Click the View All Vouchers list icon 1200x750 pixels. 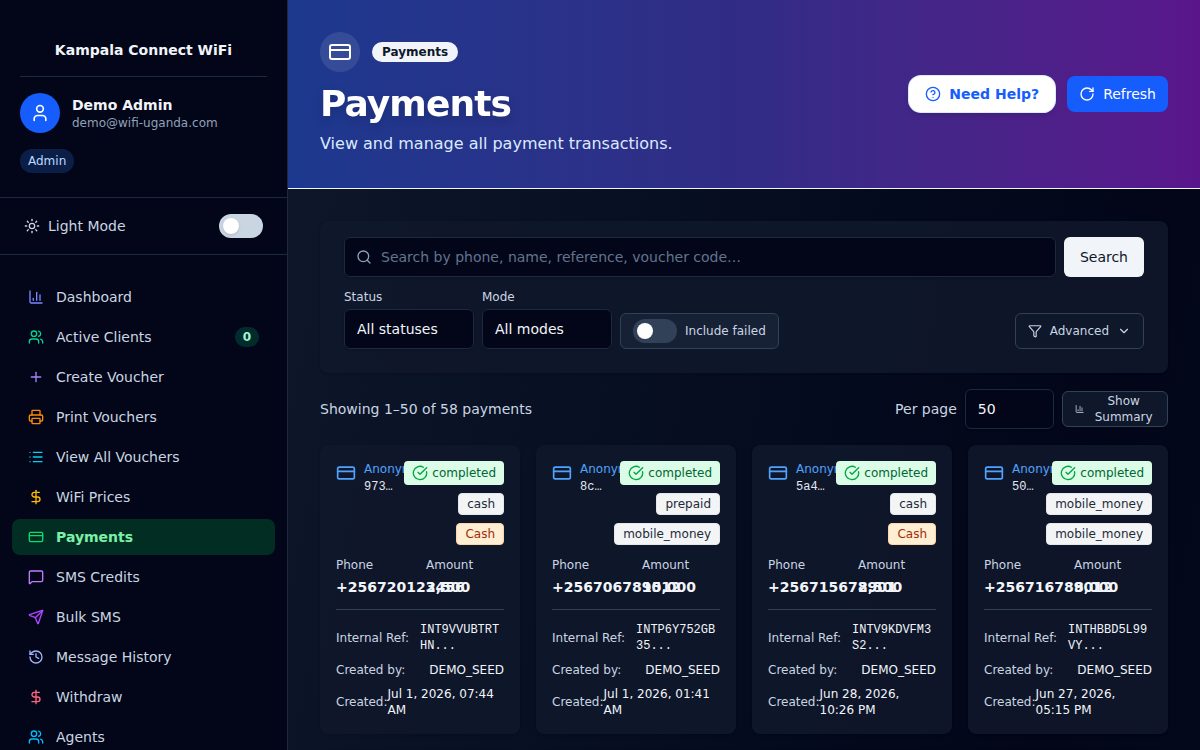(36, 457)
